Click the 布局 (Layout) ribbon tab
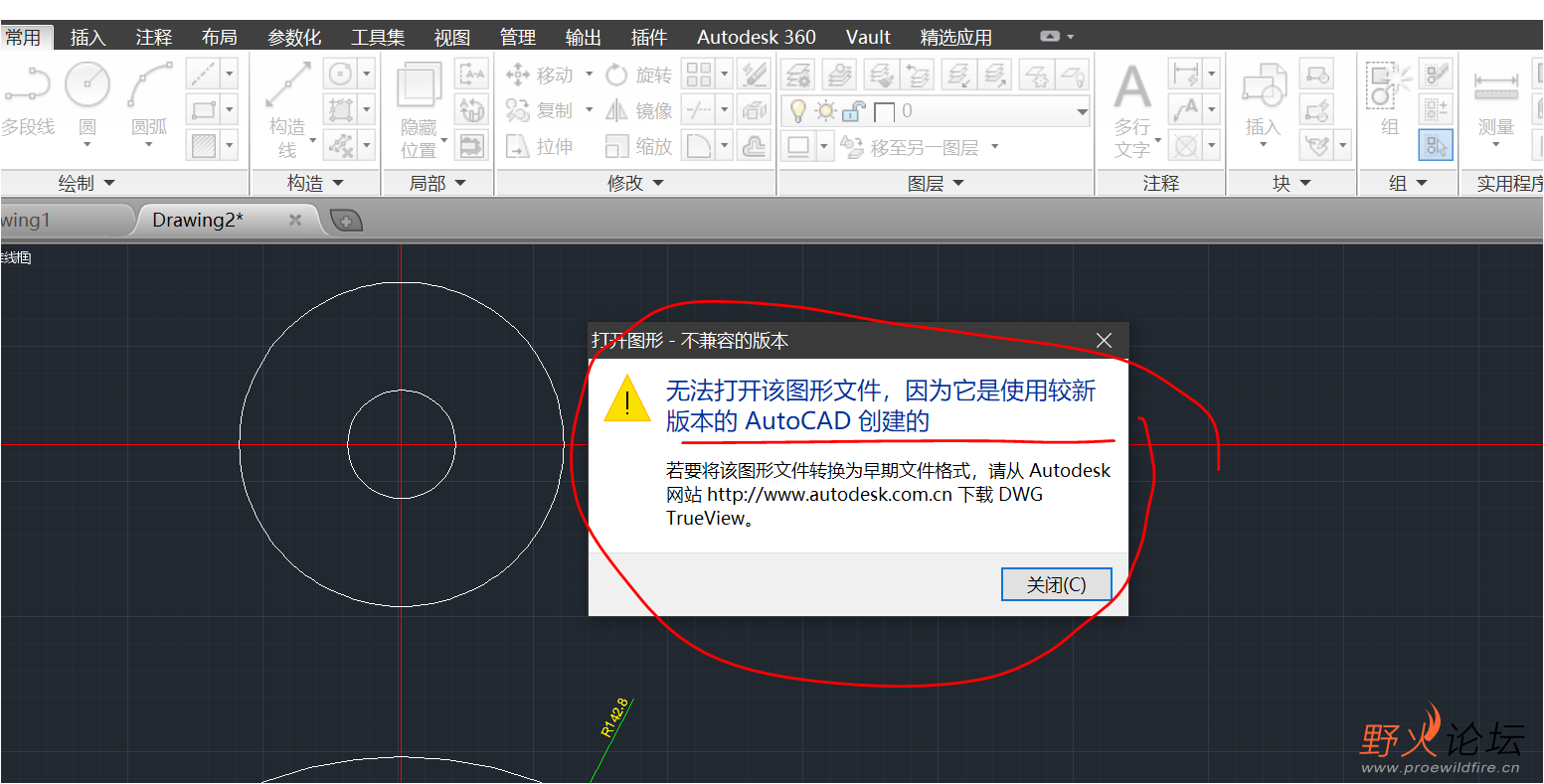1544x784 pixels. 220,37
